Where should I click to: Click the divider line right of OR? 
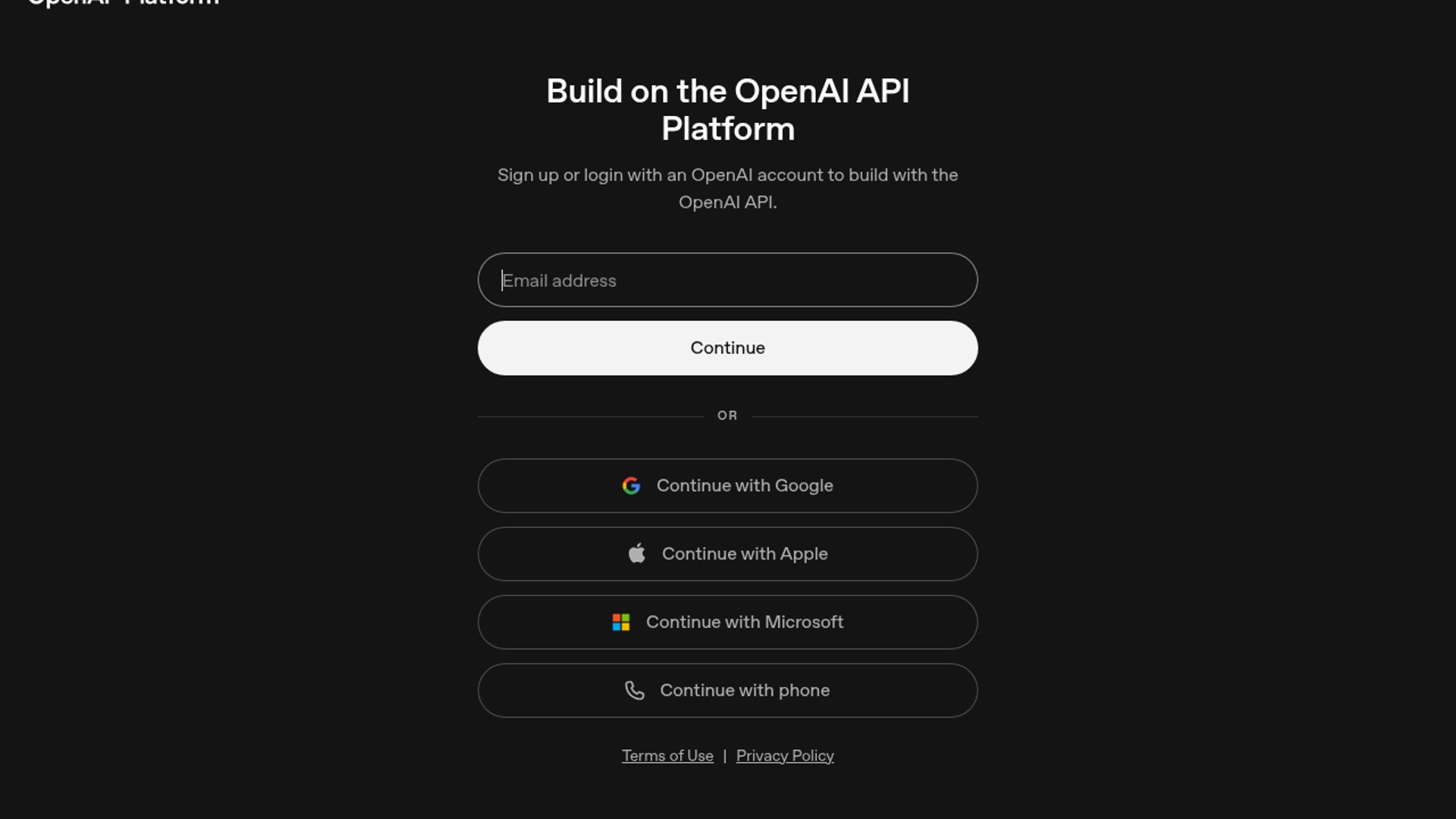[x=864, y=416]
